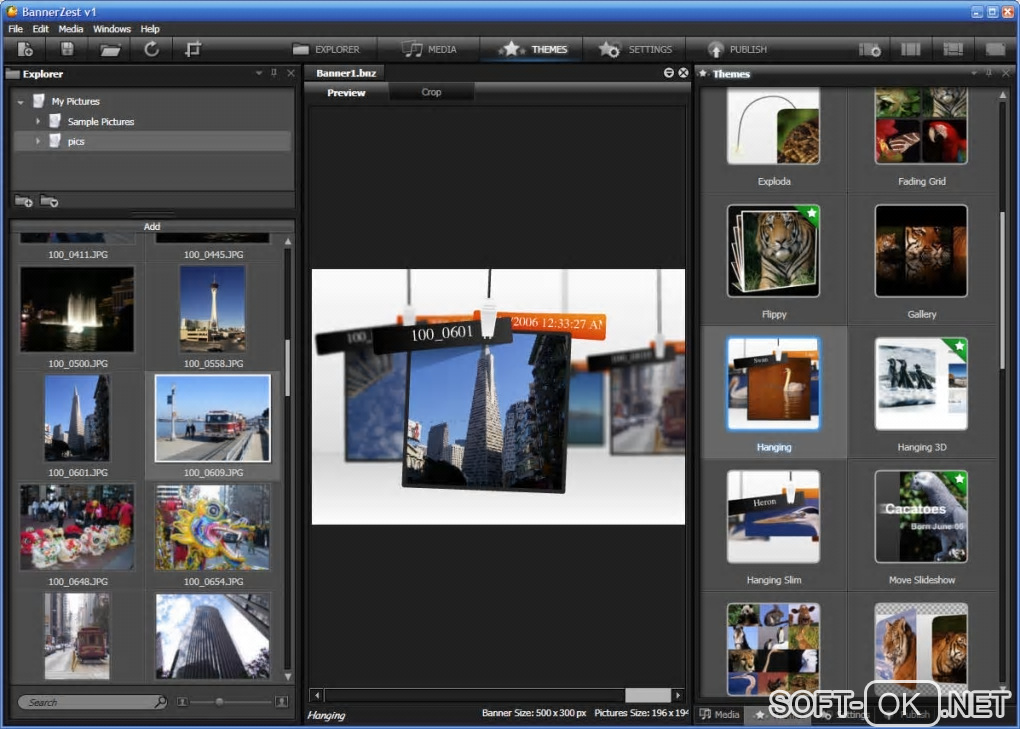Screen dimensions: 1020x729
Task: Open the Edit menu
Action: click(x=40, y=29)
